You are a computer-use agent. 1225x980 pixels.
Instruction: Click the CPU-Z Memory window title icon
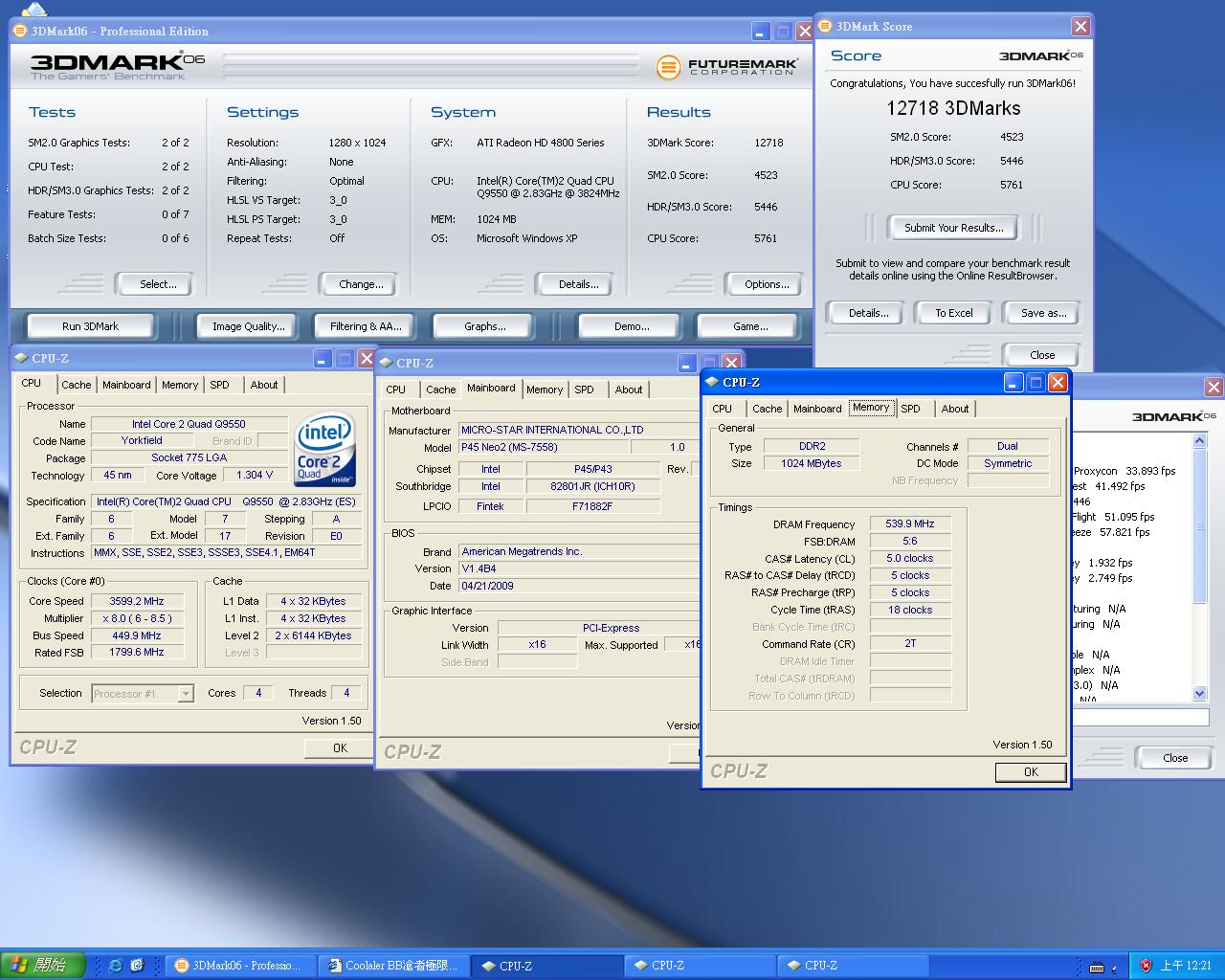pyautogui.click(x=712, y=382)
